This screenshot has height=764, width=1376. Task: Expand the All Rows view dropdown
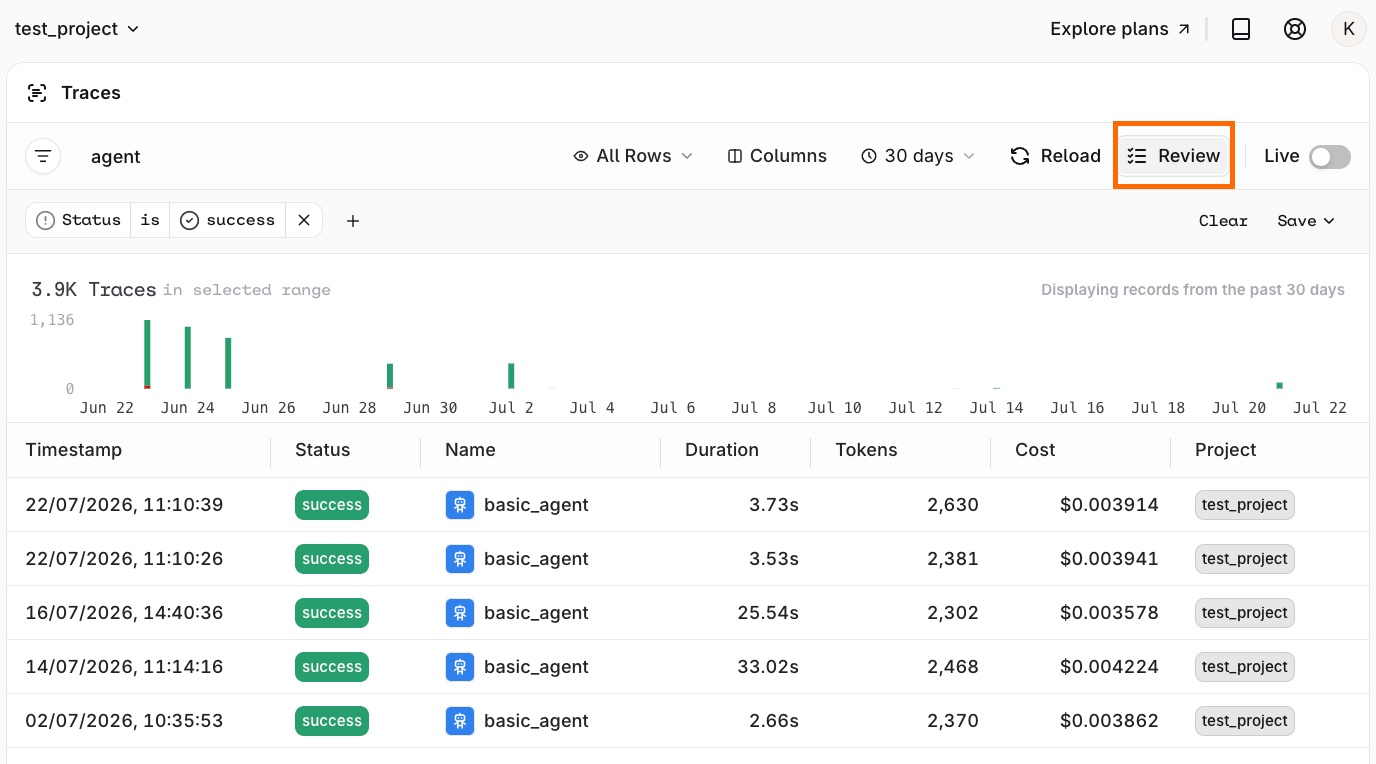click(x=633, y=156)
